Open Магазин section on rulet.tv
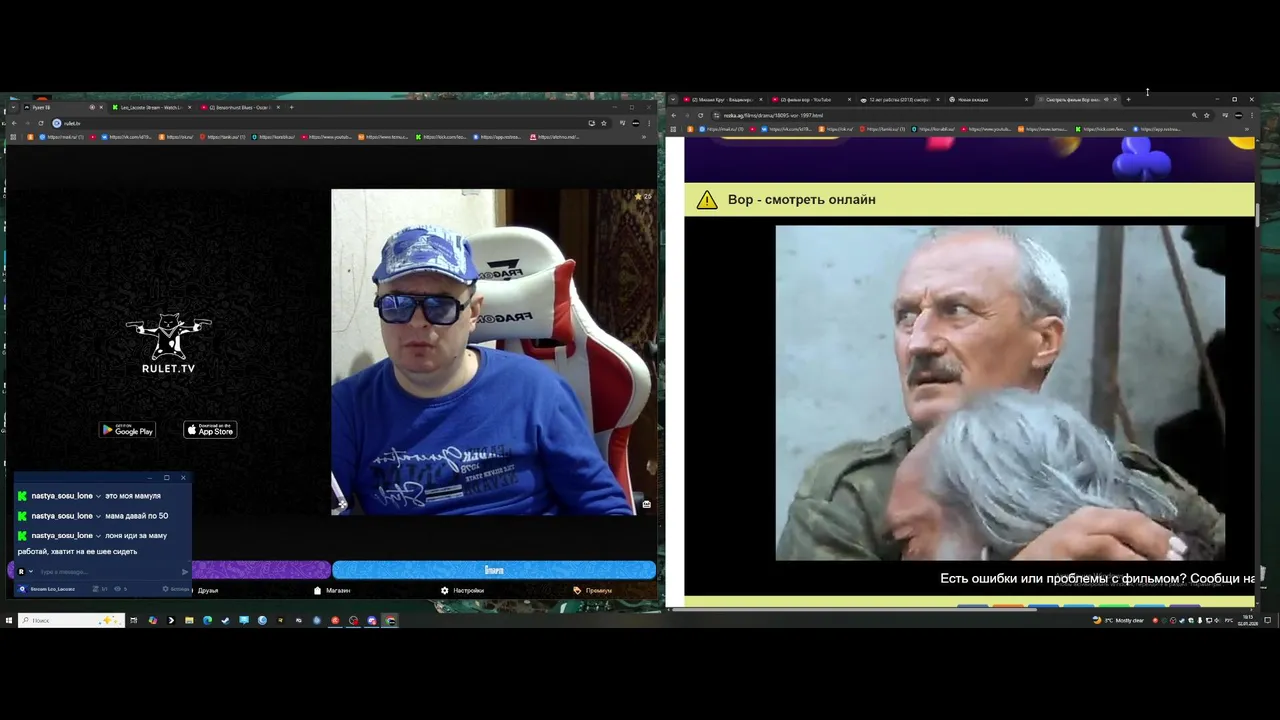1280x720 pixels. tap(332, 590)
